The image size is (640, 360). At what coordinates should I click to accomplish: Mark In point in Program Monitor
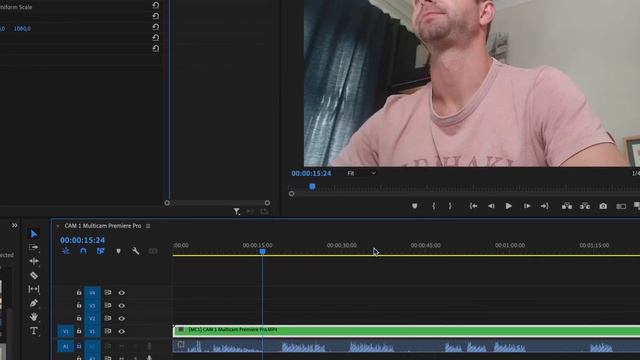(433, 206)
